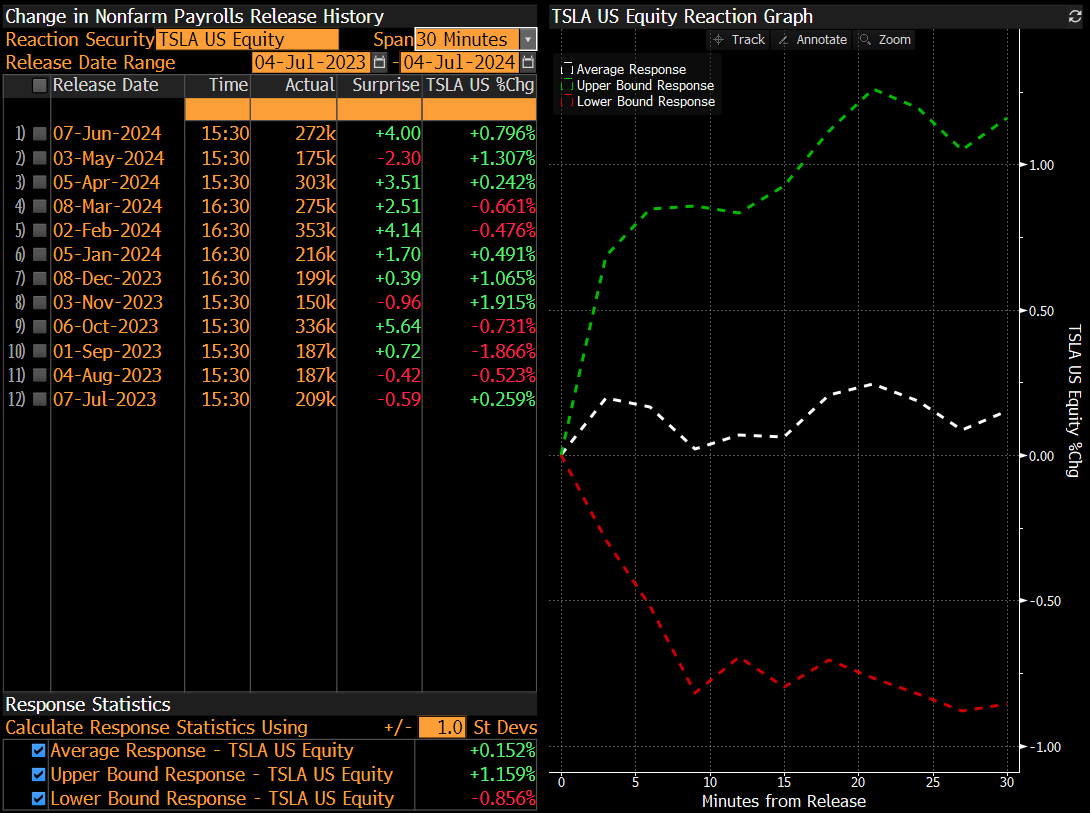Click the filter box under Time column
Screen dimensions: 1090x813
(x=218, y=109)
